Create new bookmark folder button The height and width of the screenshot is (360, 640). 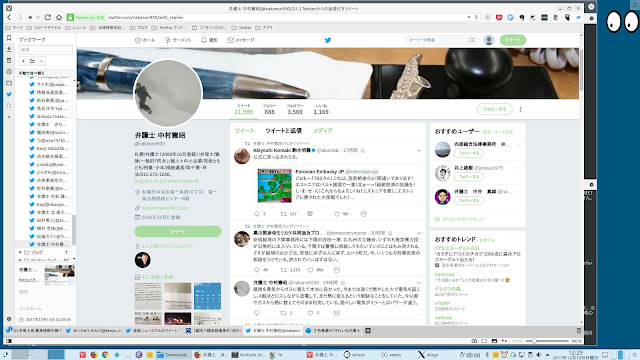point(32,61)
